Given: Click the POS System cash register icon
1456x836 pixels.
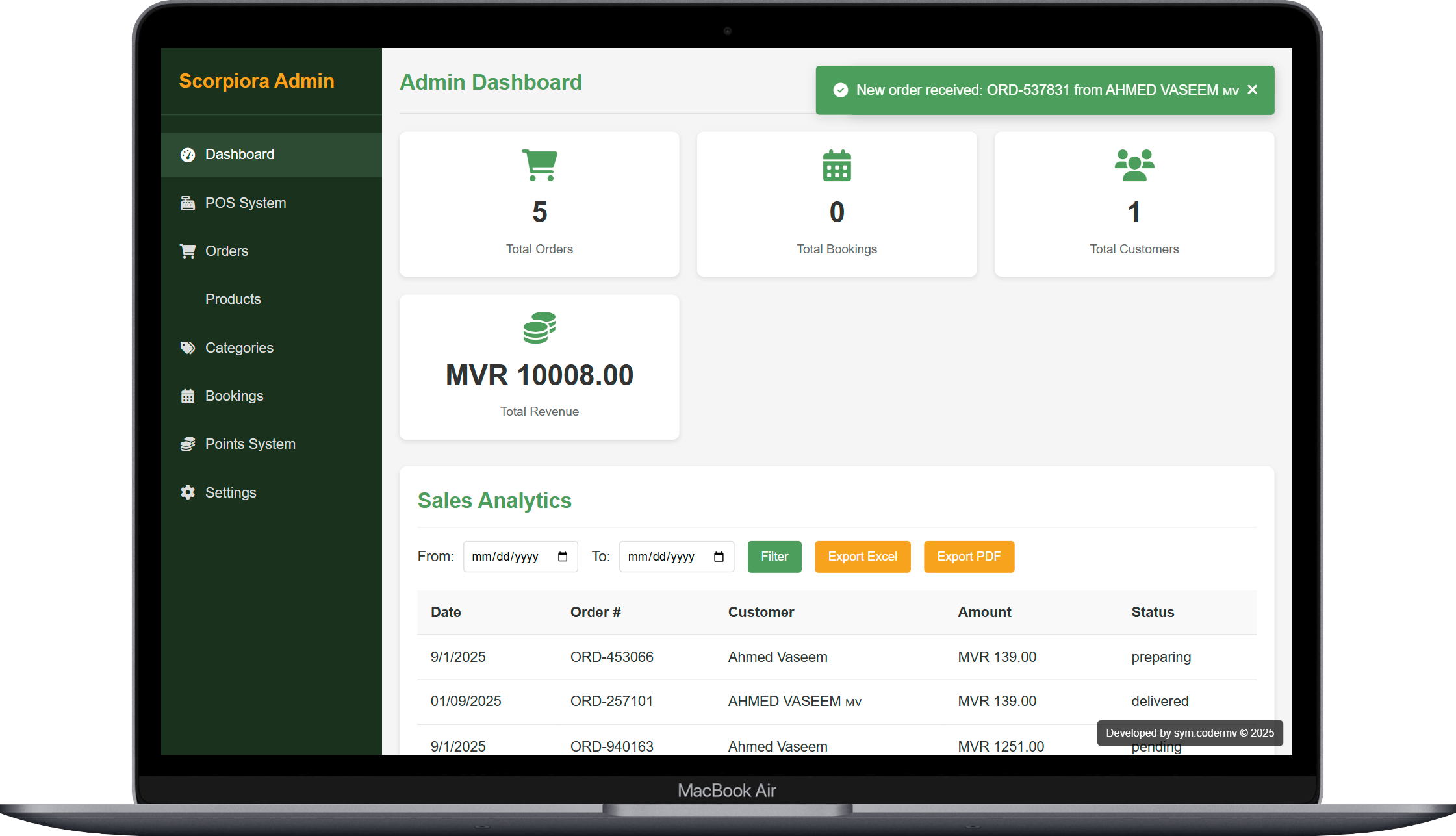Looking at the screenshot, I should (188, 203).
